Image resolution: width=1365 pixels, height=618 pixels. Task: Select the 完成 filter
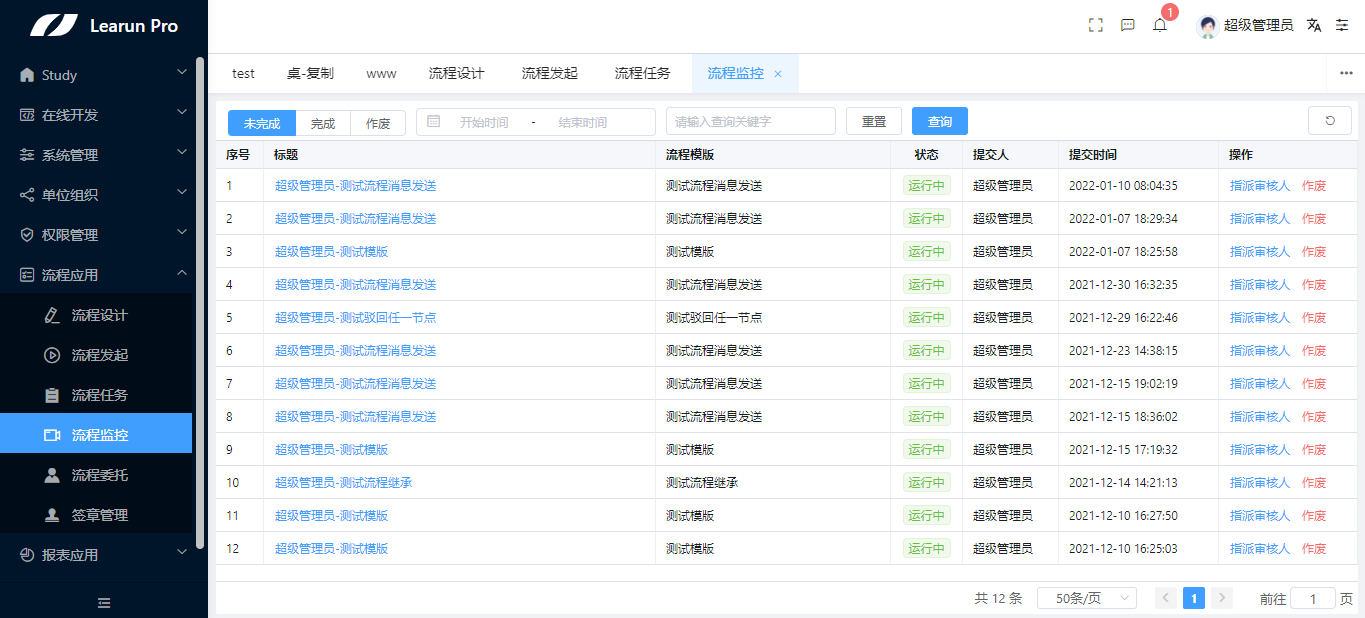click(323, 123)
